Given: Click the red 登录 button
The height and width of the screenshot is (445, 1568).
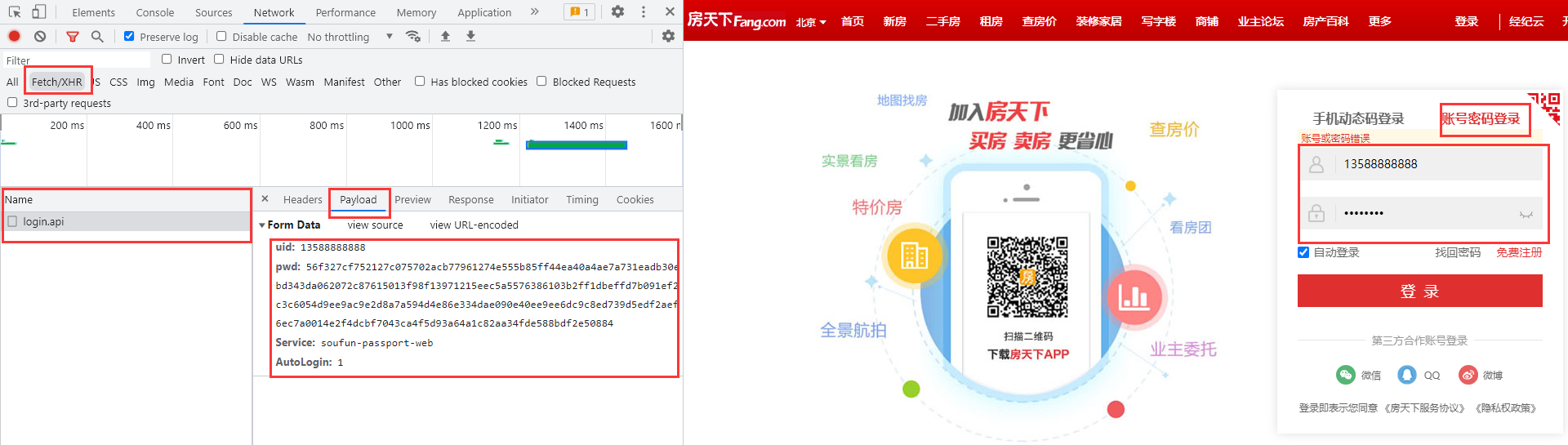Looking at the screenshot, I should pos(1419,291).
